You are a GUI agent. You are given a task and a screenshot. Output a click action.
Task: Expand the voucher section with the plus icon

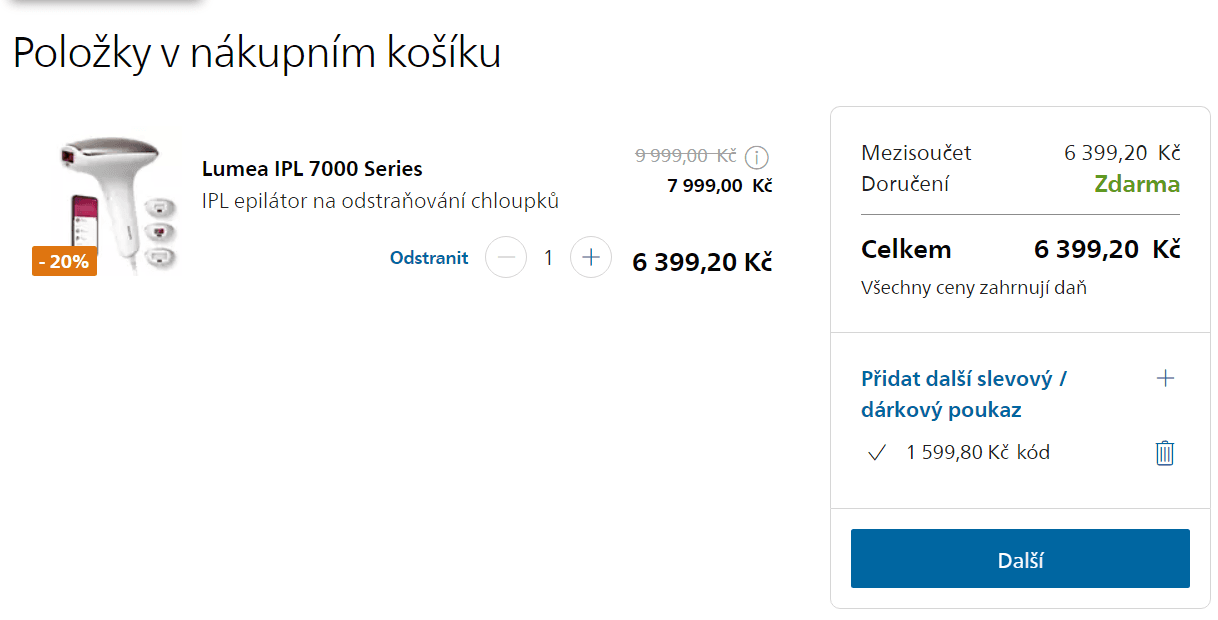point(1165,378)
